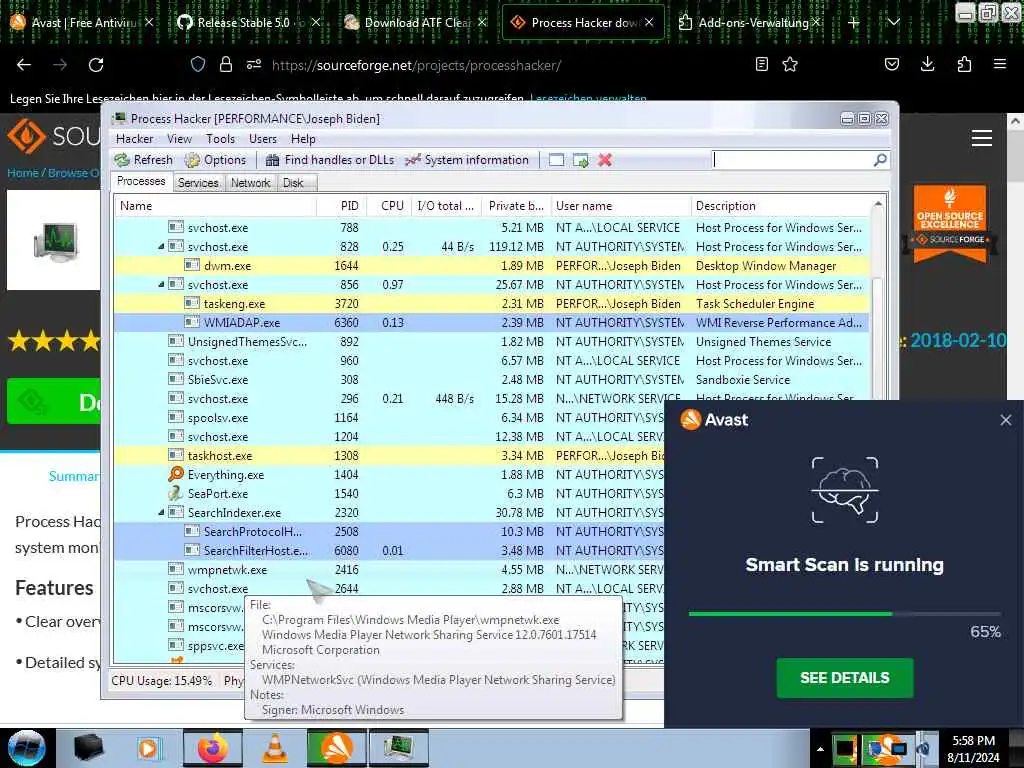The height and width of the screenshot is (768, 1024).
Task: Bookmark this page with star icon
Action: click(790, 64)
